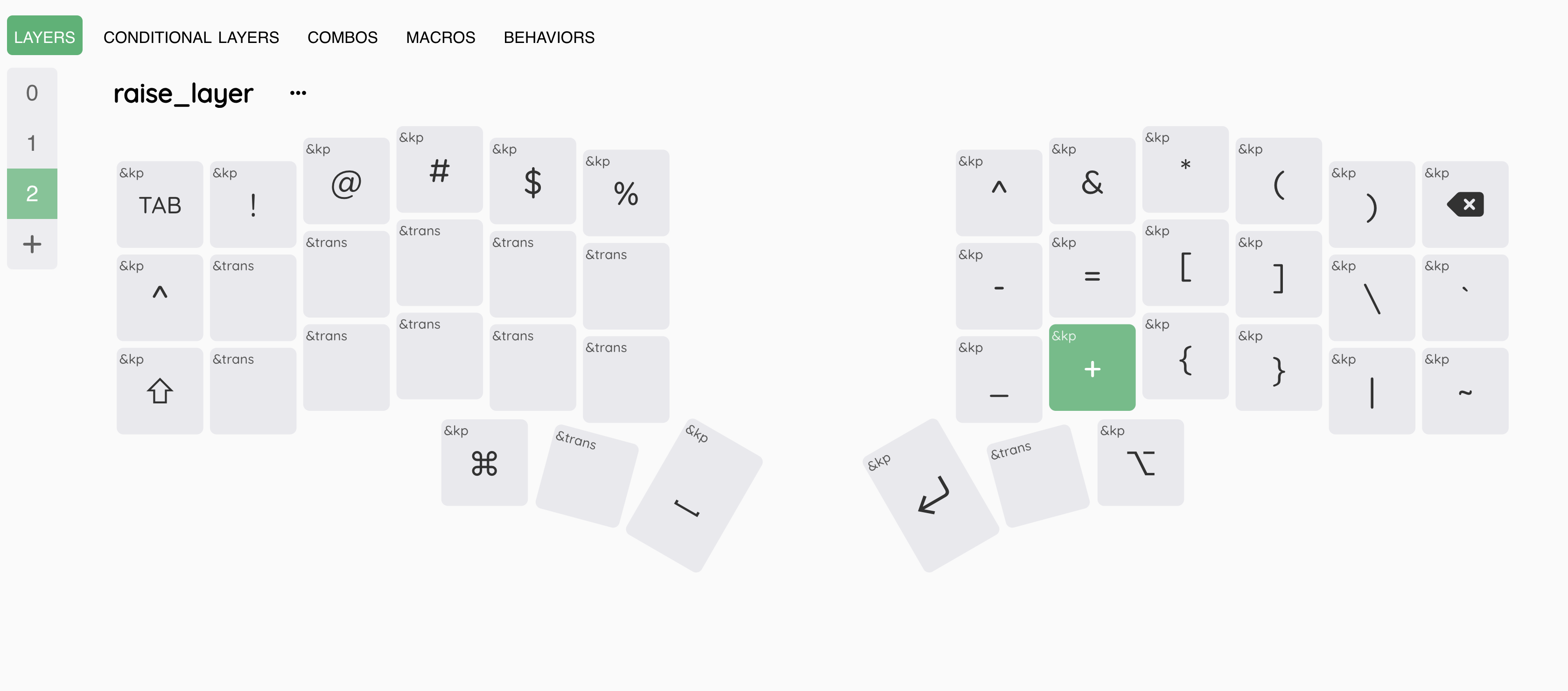Click the backspace icon key
1568x691 pixels.
pyautogui.click(x=1464, y=204)
